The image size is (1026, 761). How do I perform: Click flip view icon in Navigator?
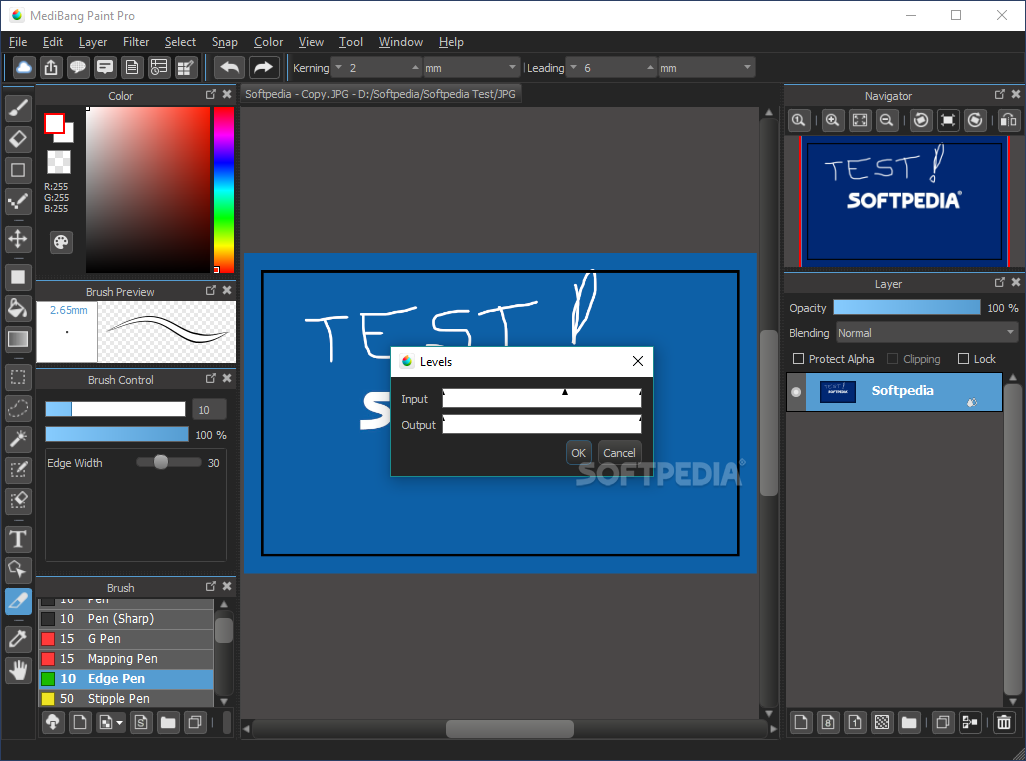(x=1008, y=120)
